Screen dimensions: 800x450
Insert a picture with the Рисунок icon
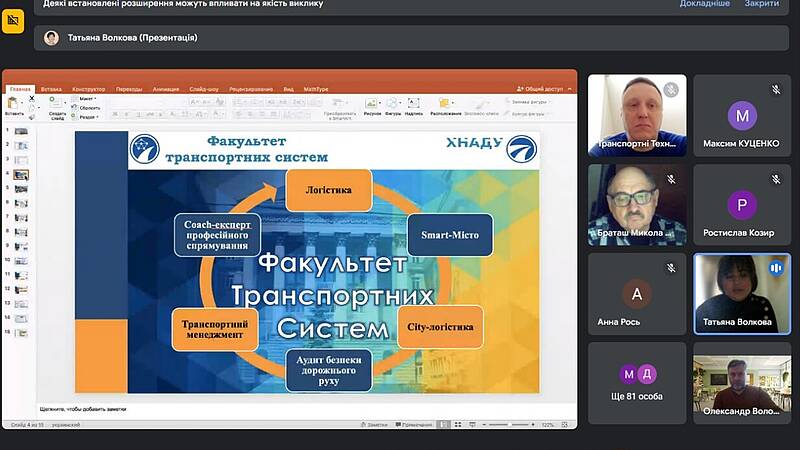(370, 104)
